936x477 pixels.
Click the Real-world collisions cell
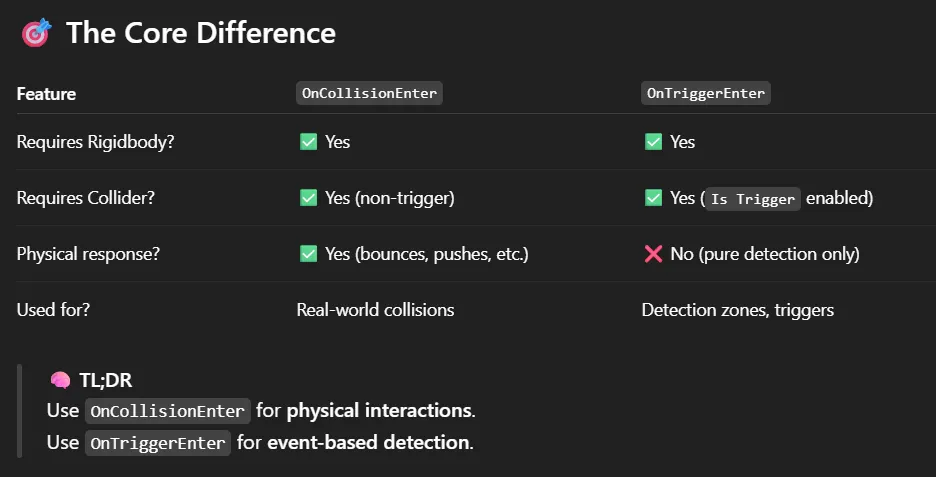[x=375, y=310]
